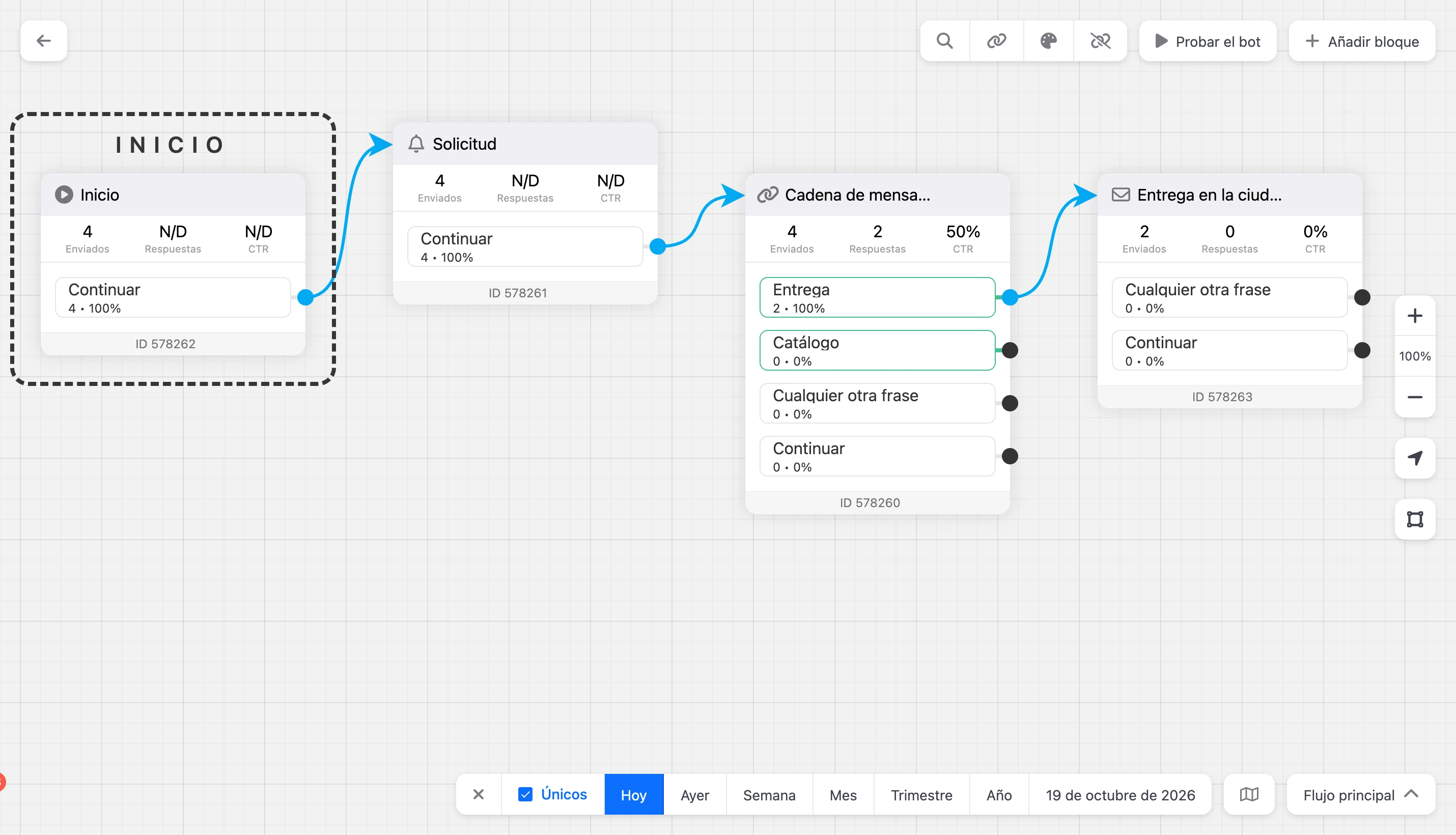
Task: Open the 19 de octubre de 2026 date picker
Action: pos(1120,795)
